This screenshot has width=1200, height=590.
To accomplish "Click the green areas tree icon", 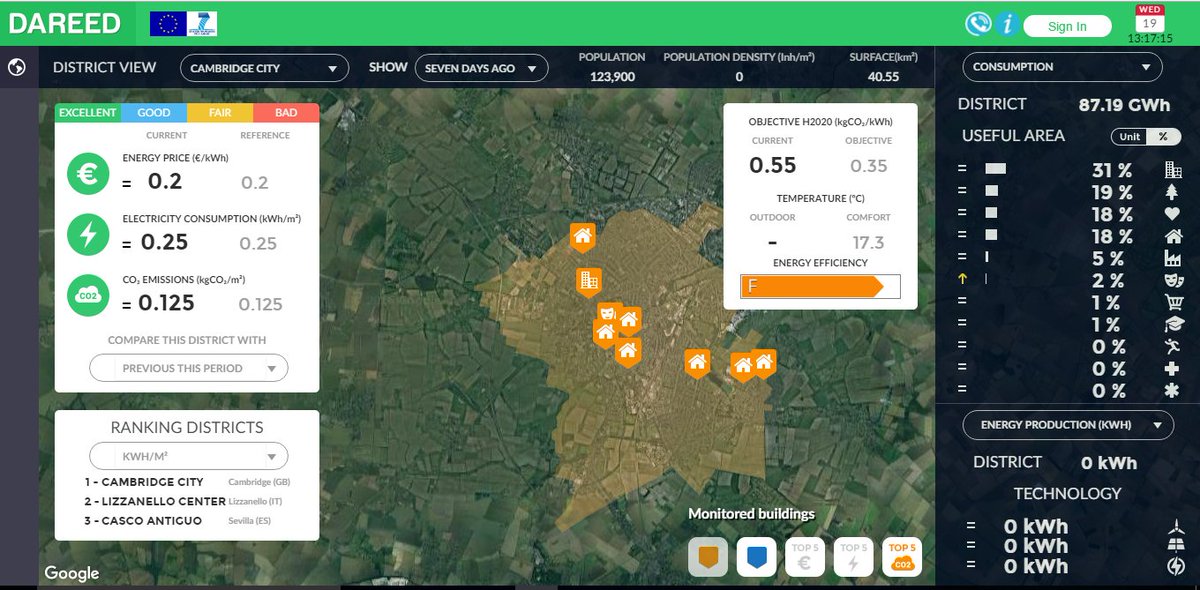I will click(x=1172, y=192).
